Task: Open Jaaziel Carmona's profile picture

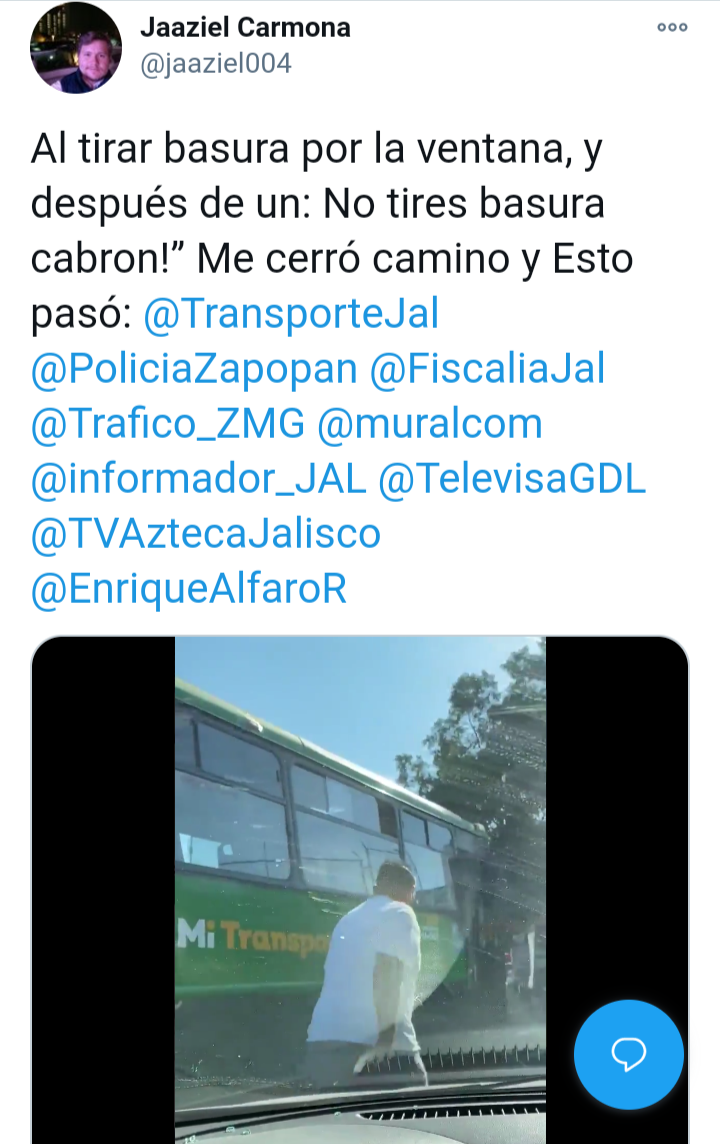Action: click(x=76, y=47)
